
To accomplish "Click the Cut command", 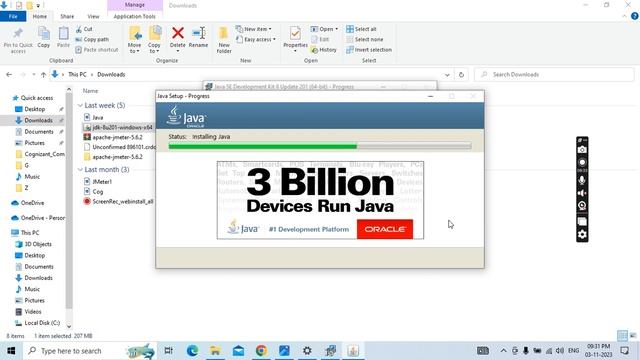I will (84, 29).
